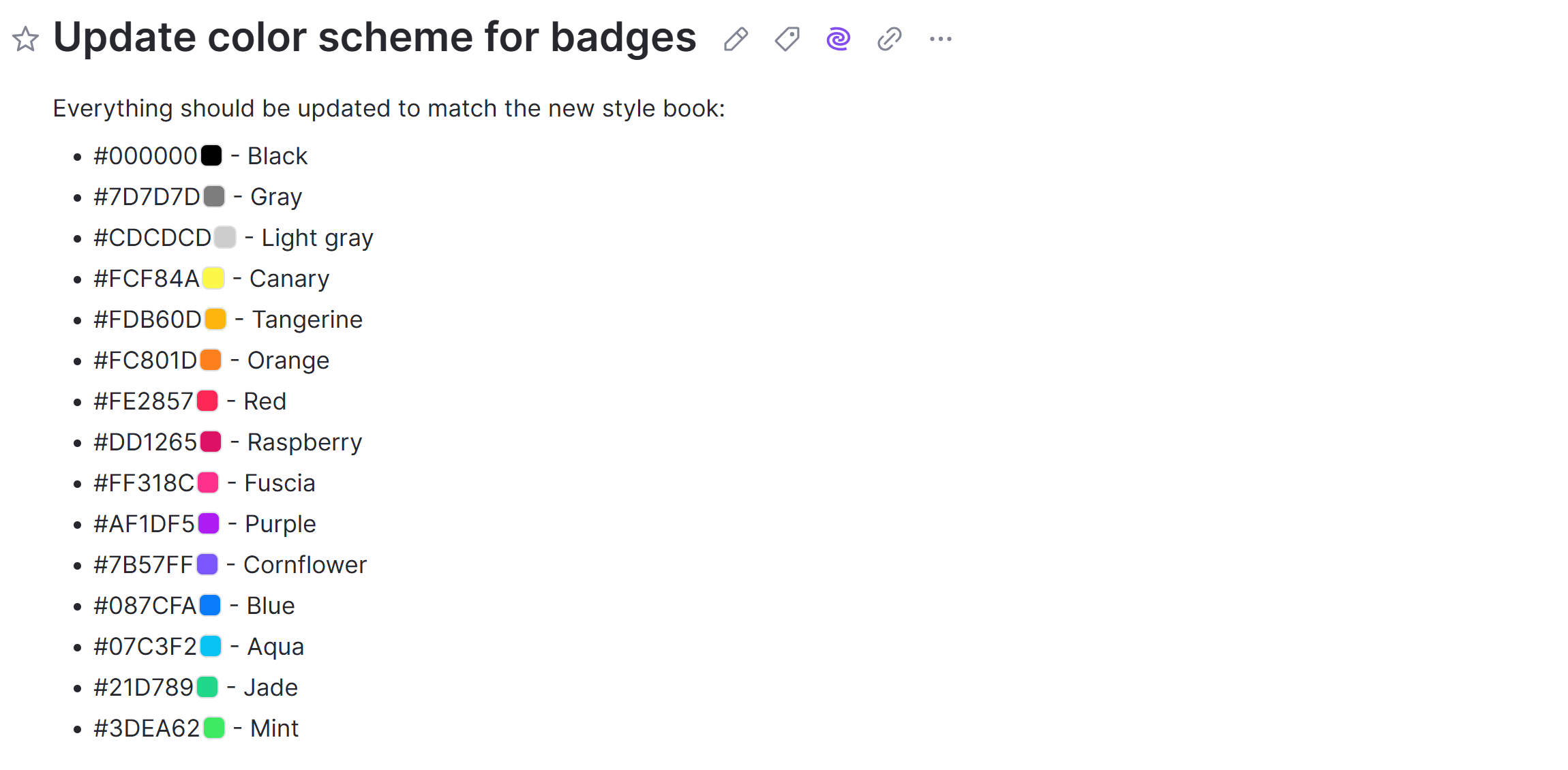Click the issue title text
The width and height of the screenshot is (1568, 770).
pos(374,37)
